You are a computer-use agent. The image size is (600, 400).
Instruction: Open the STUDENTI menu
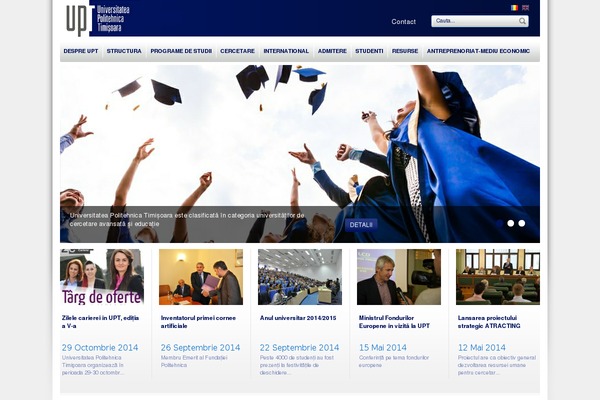click(369, 51)
